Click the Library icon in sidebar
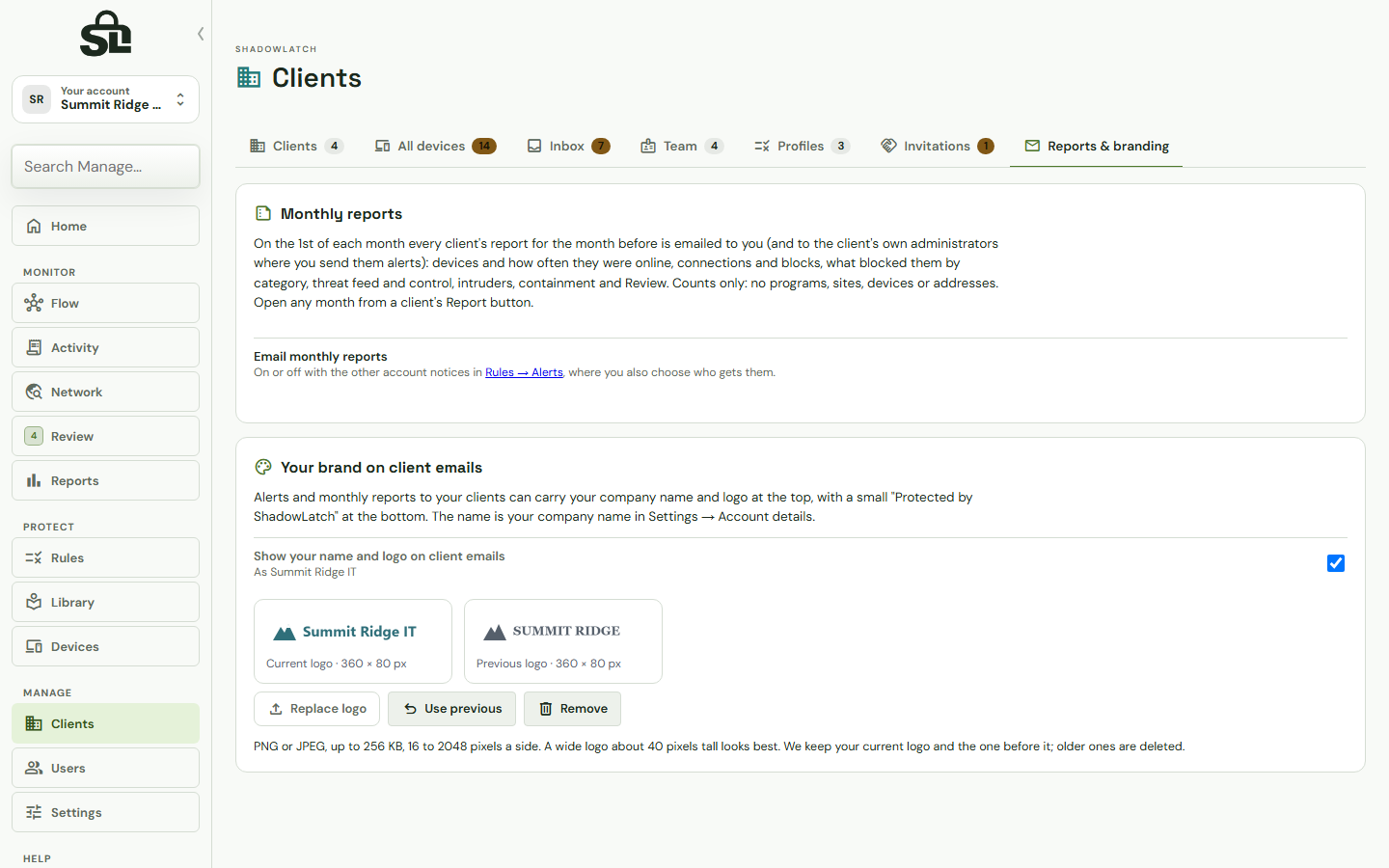This screenshot has height=868, width=1389. 34,602
